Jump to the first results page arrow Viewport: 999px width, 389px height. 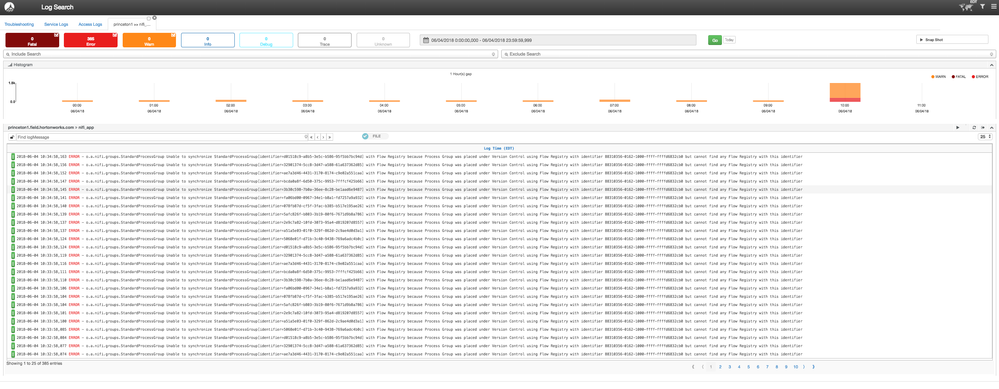point(693,367)
